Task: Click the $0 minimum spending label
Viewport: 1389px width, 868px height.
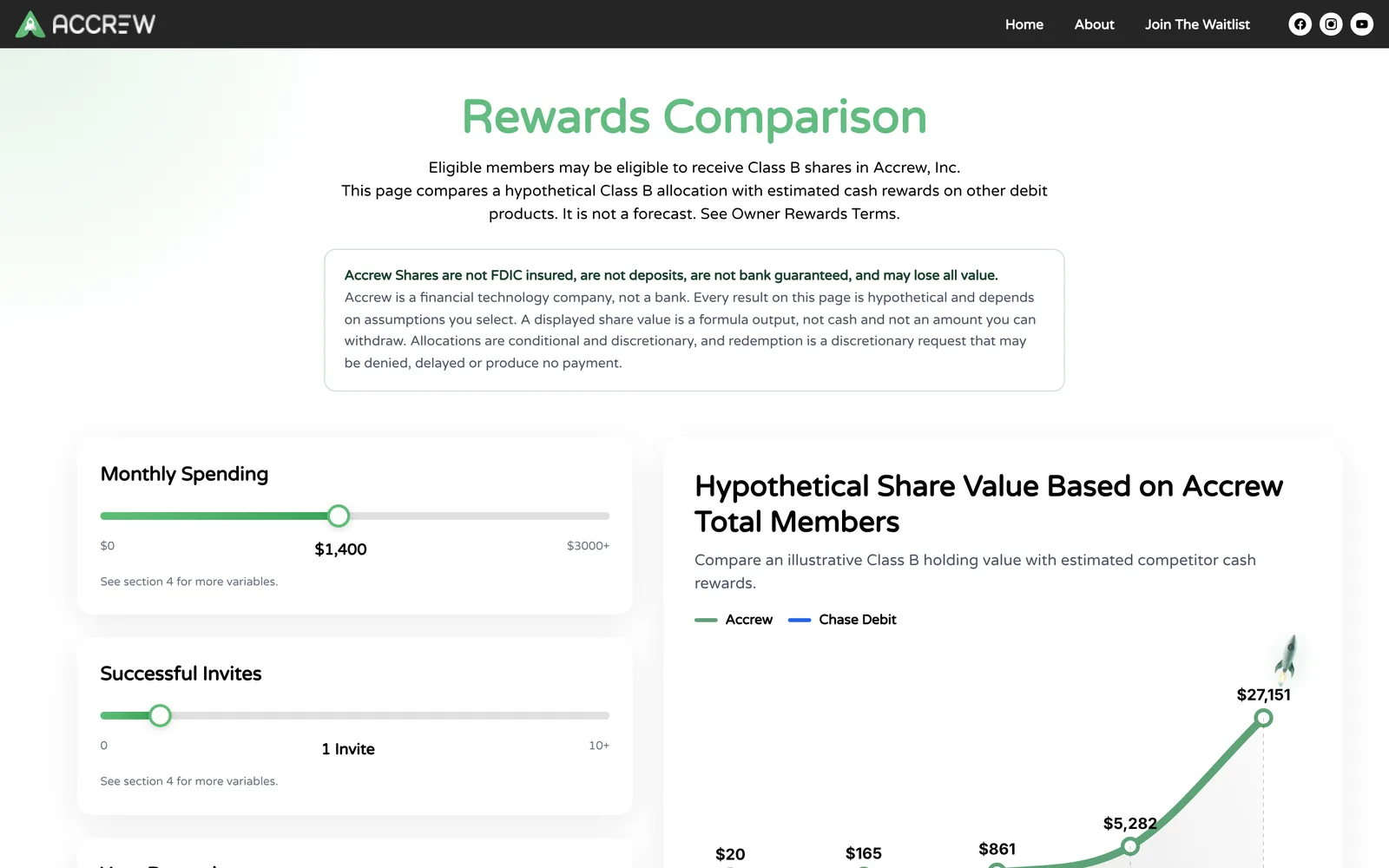Action: point(108,546)
